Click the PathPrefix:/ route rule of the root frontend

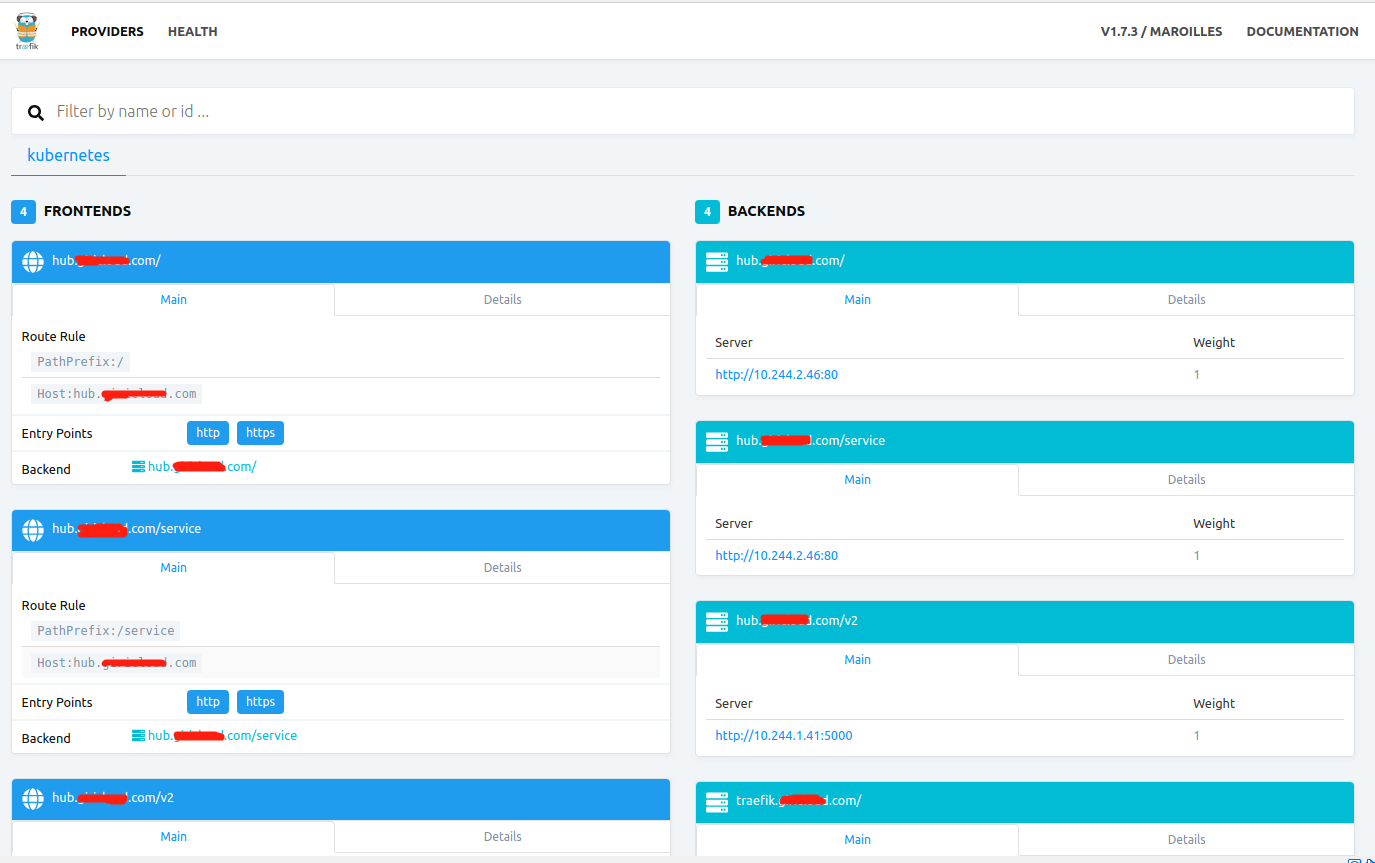[x=82, y=362]
